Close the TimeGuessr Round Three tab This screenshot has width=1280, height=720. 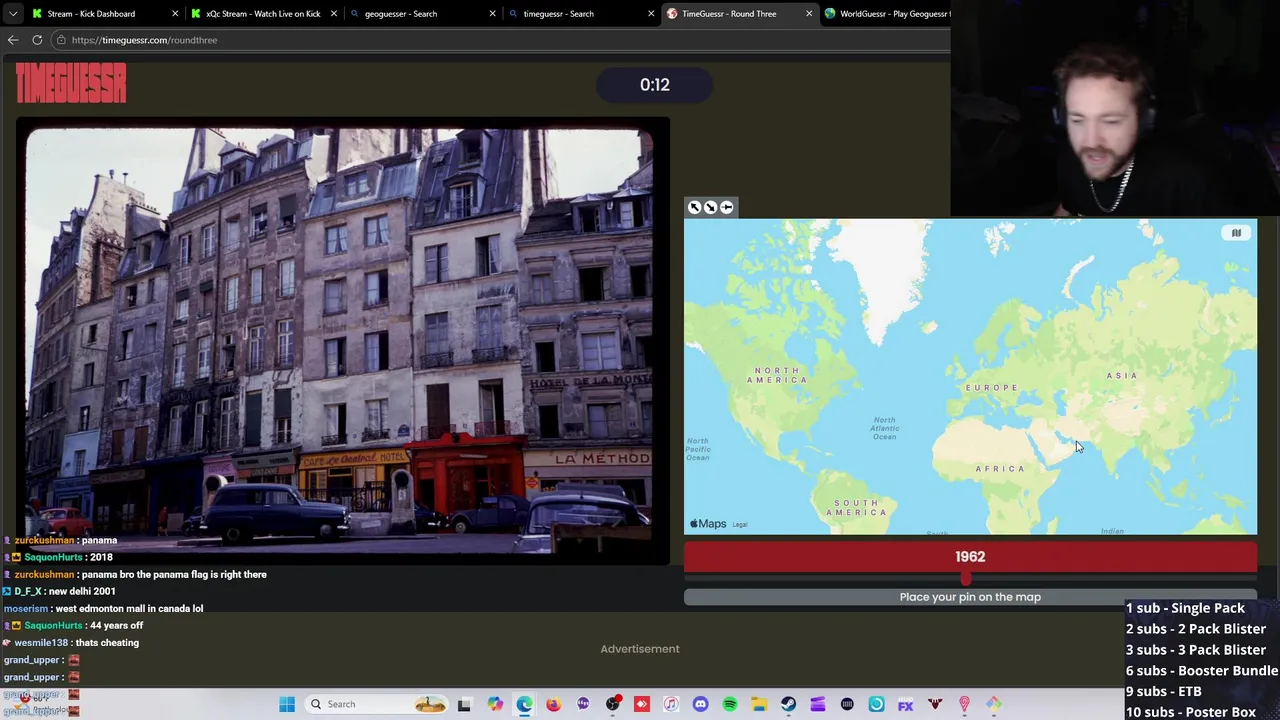(809, 14)
